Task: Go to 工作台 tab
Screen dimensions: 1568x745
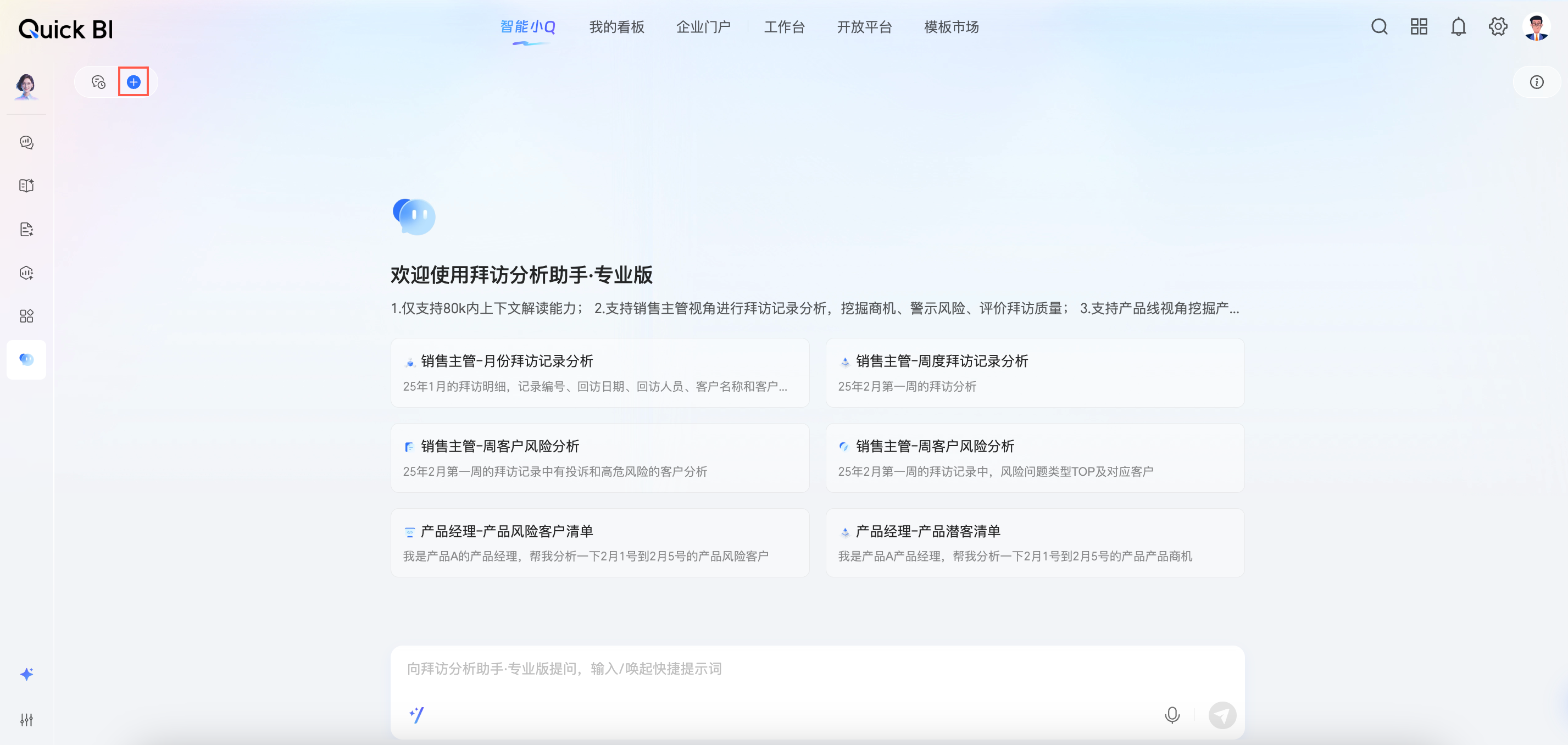Action: tap(784, 27)
